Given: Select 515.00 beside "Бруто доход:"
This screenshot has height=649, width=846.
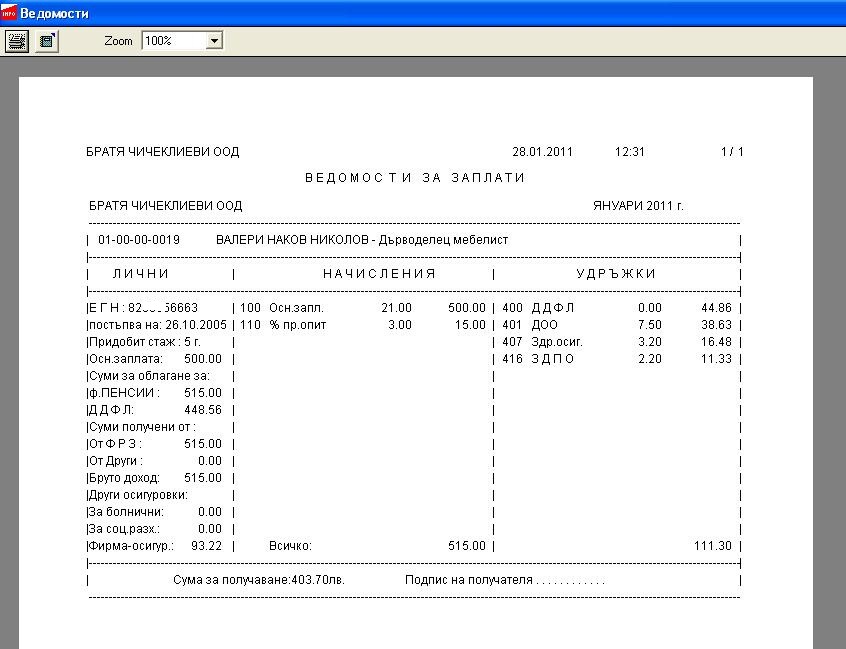Looking at the screenshot, I should tap(203, 477).
